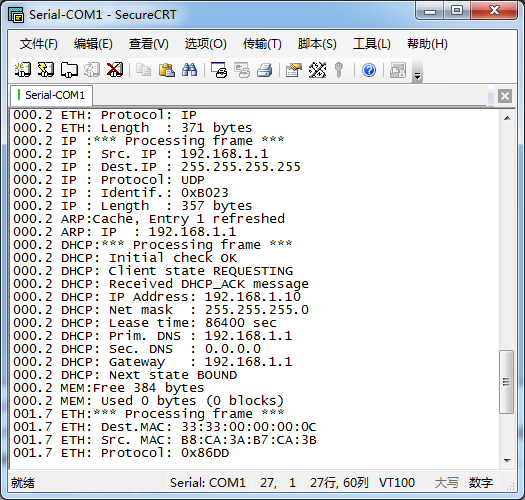The image size is (525, 500).
Task: Click the 'Dest.IP : 255.255.255.255' line
Action: pos(157,167)
